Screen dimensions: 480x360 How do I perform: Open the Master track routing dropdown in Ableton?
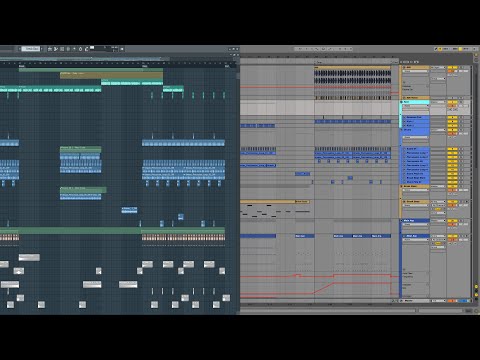tap(438, 301)
